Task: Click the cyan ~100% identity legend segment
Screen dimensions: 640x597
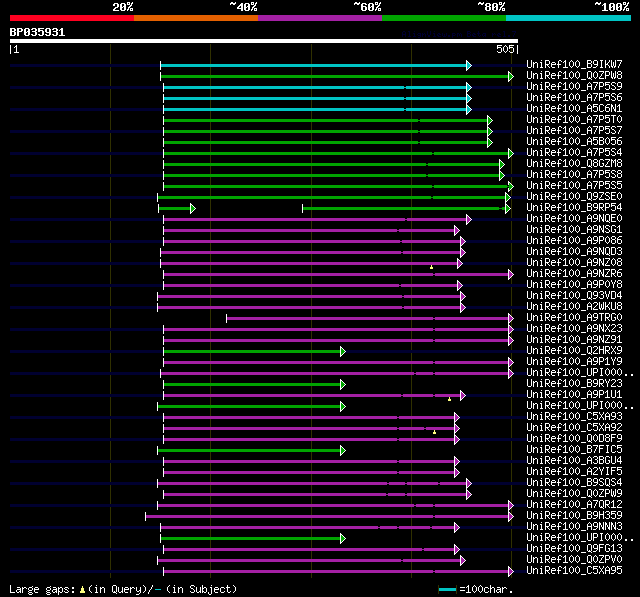Action: point(569,18)
